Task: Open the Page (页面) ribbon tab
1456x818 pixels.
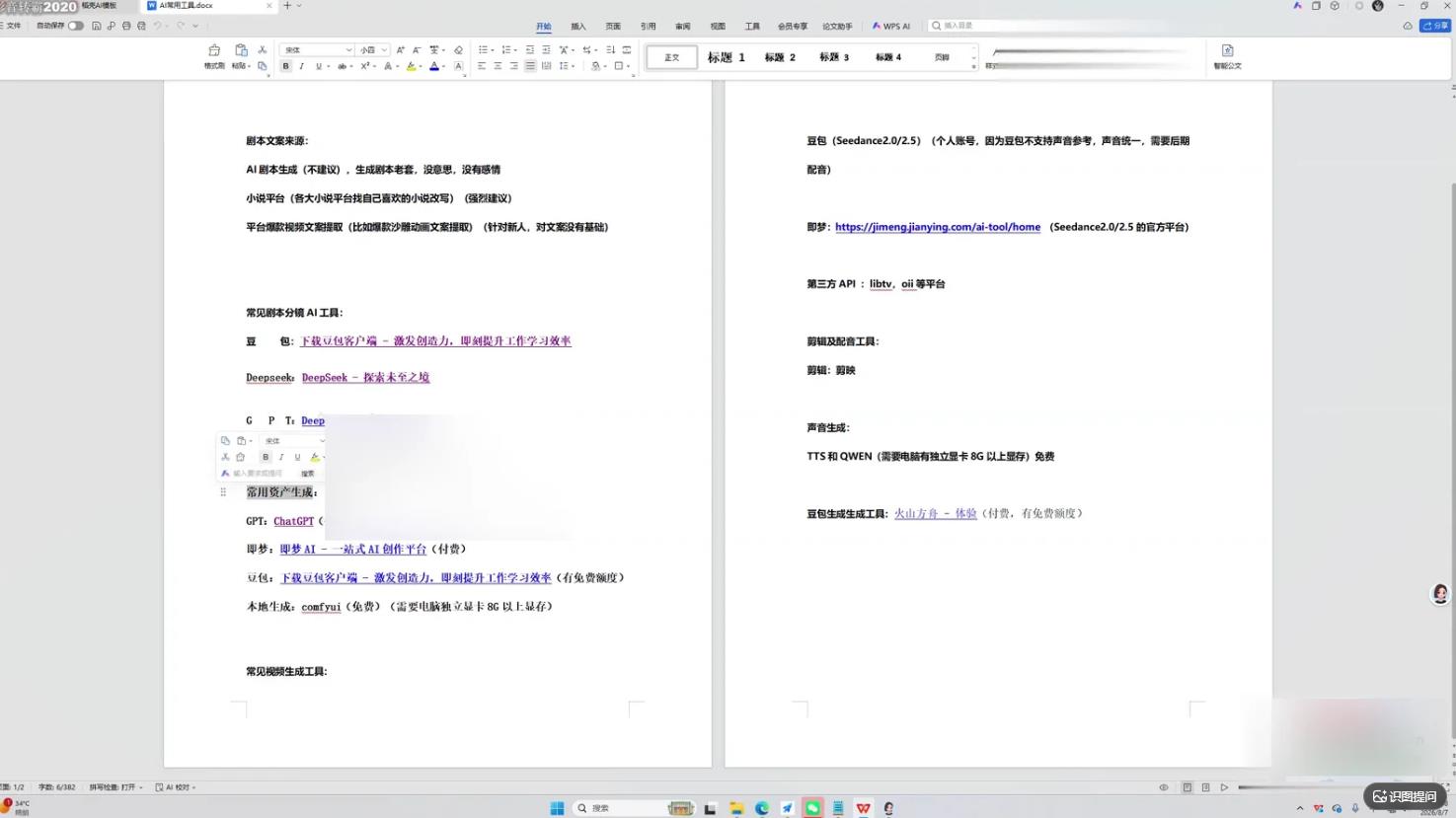Action: point(613,27)
